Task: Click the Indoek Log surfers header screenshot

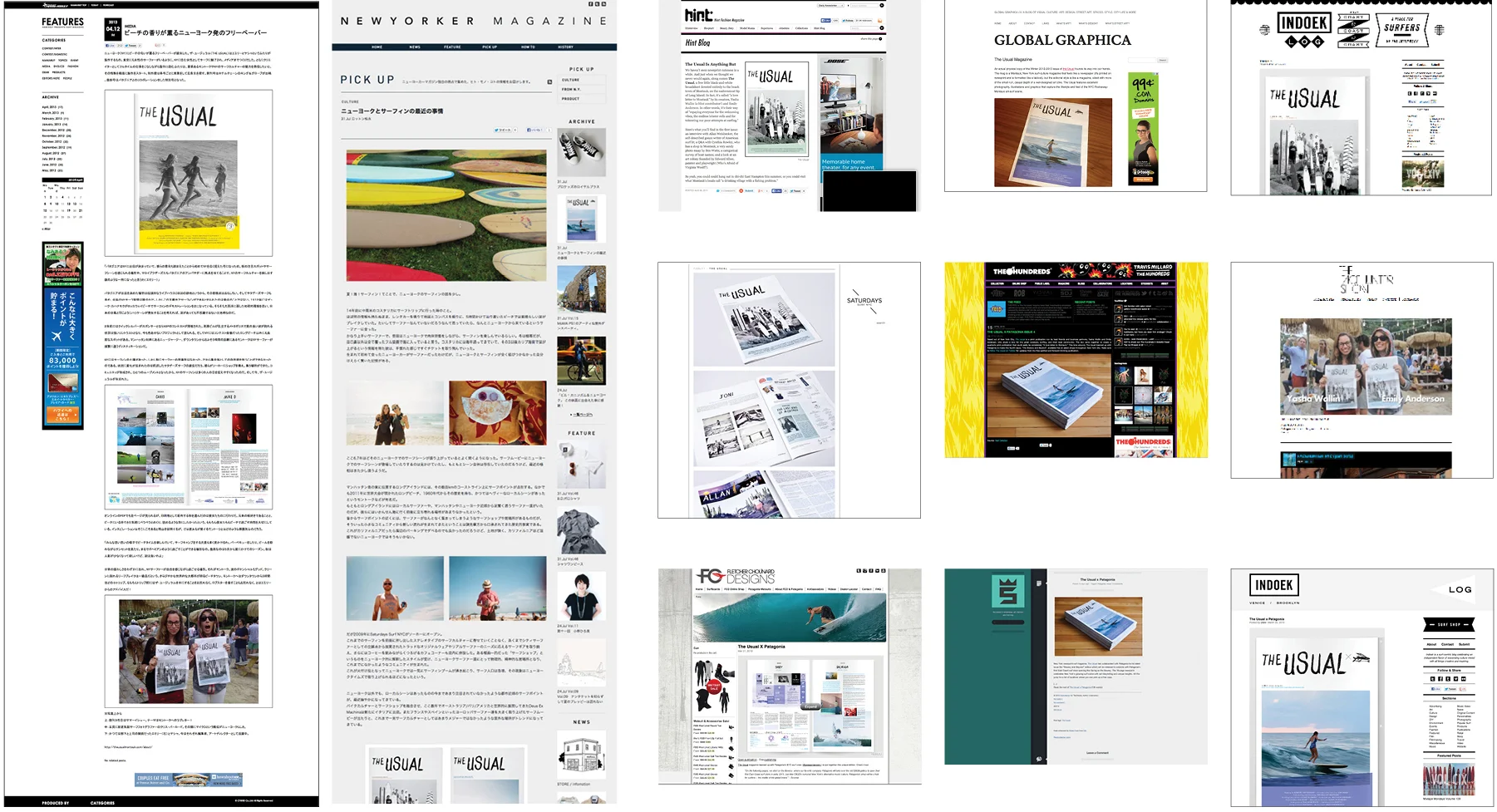Action: [1361, 98]
